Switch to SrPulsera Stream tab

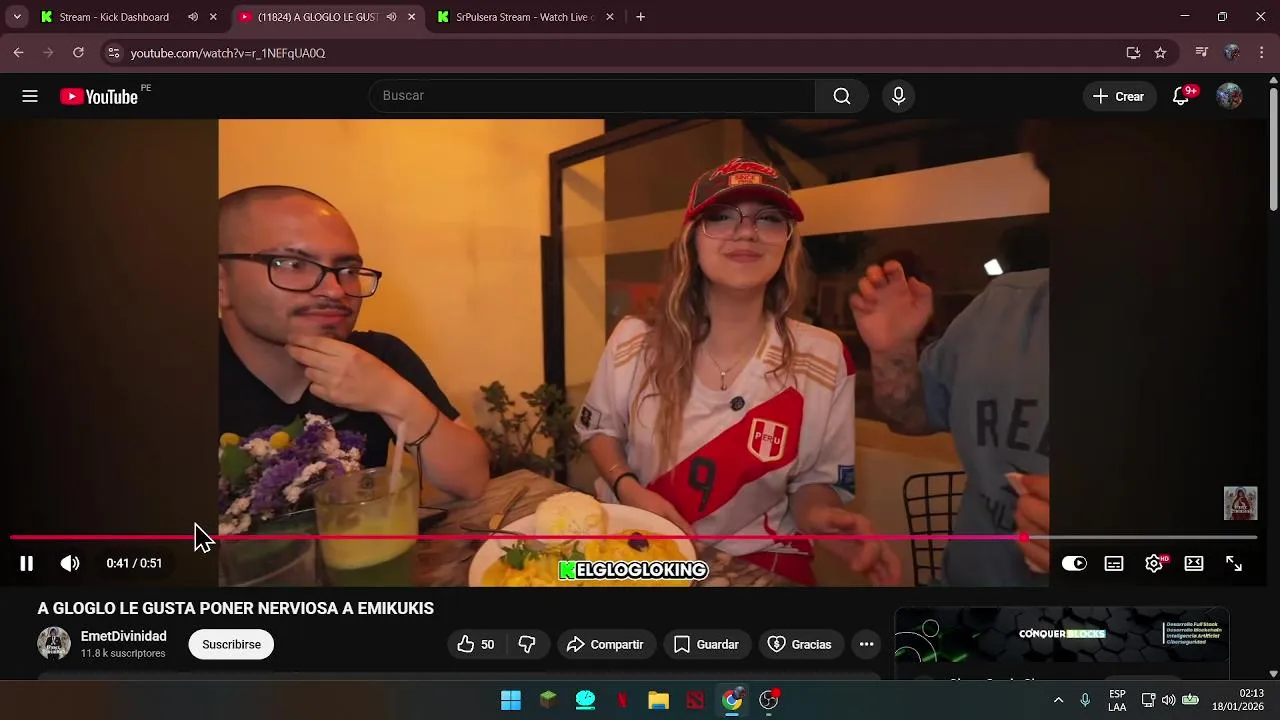point(524,17)
